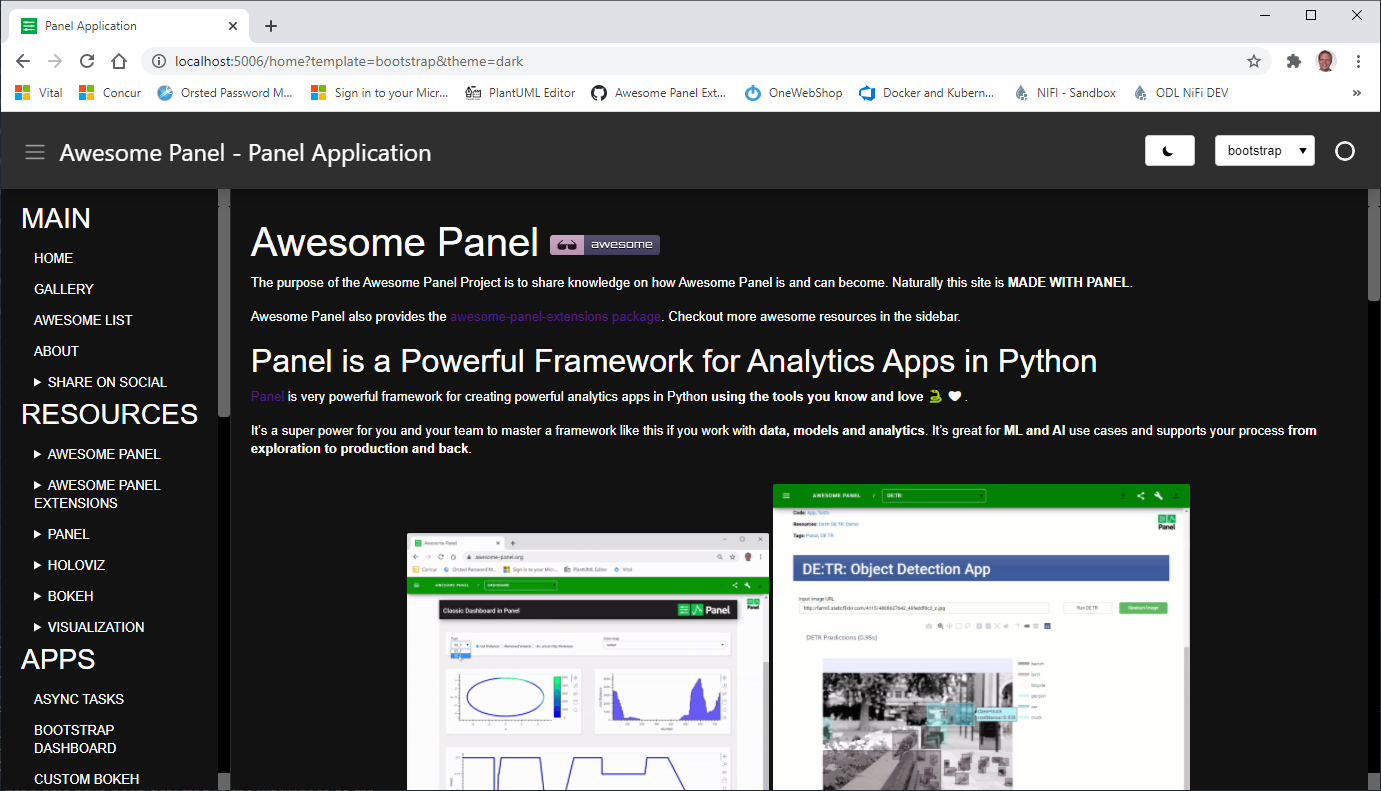
Task: Click the circular loading indicator in the header
Action: click(x=1345, y=151)
